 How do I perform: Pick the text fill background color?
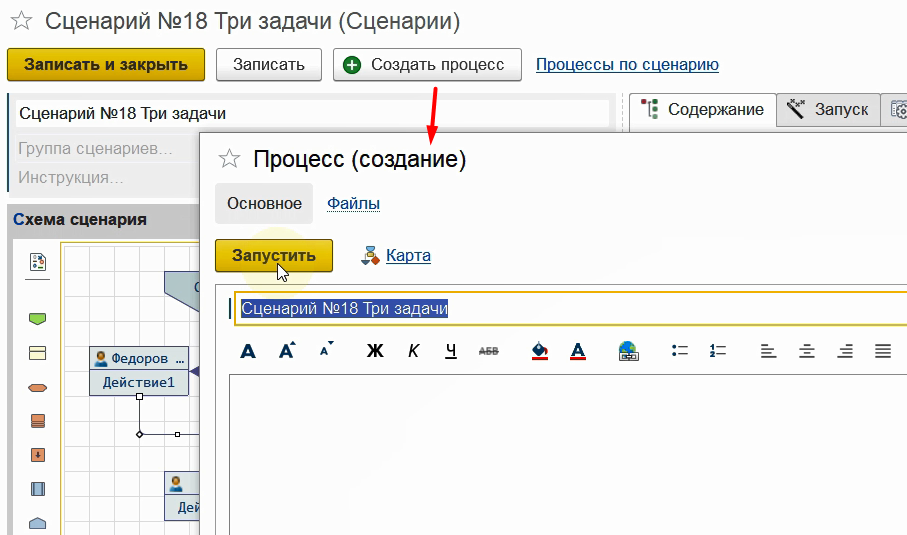[x=539, y=351]
